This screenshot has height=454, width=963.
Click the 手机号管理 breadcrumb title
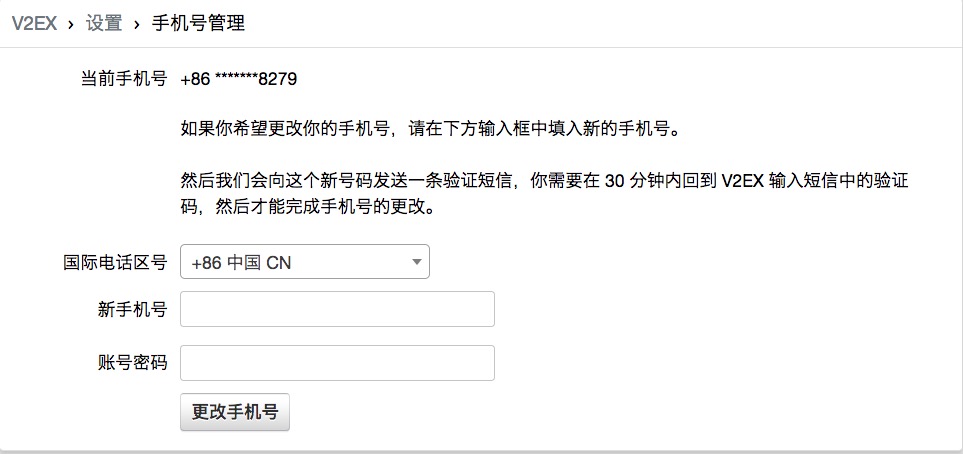[x=198, y=23]
